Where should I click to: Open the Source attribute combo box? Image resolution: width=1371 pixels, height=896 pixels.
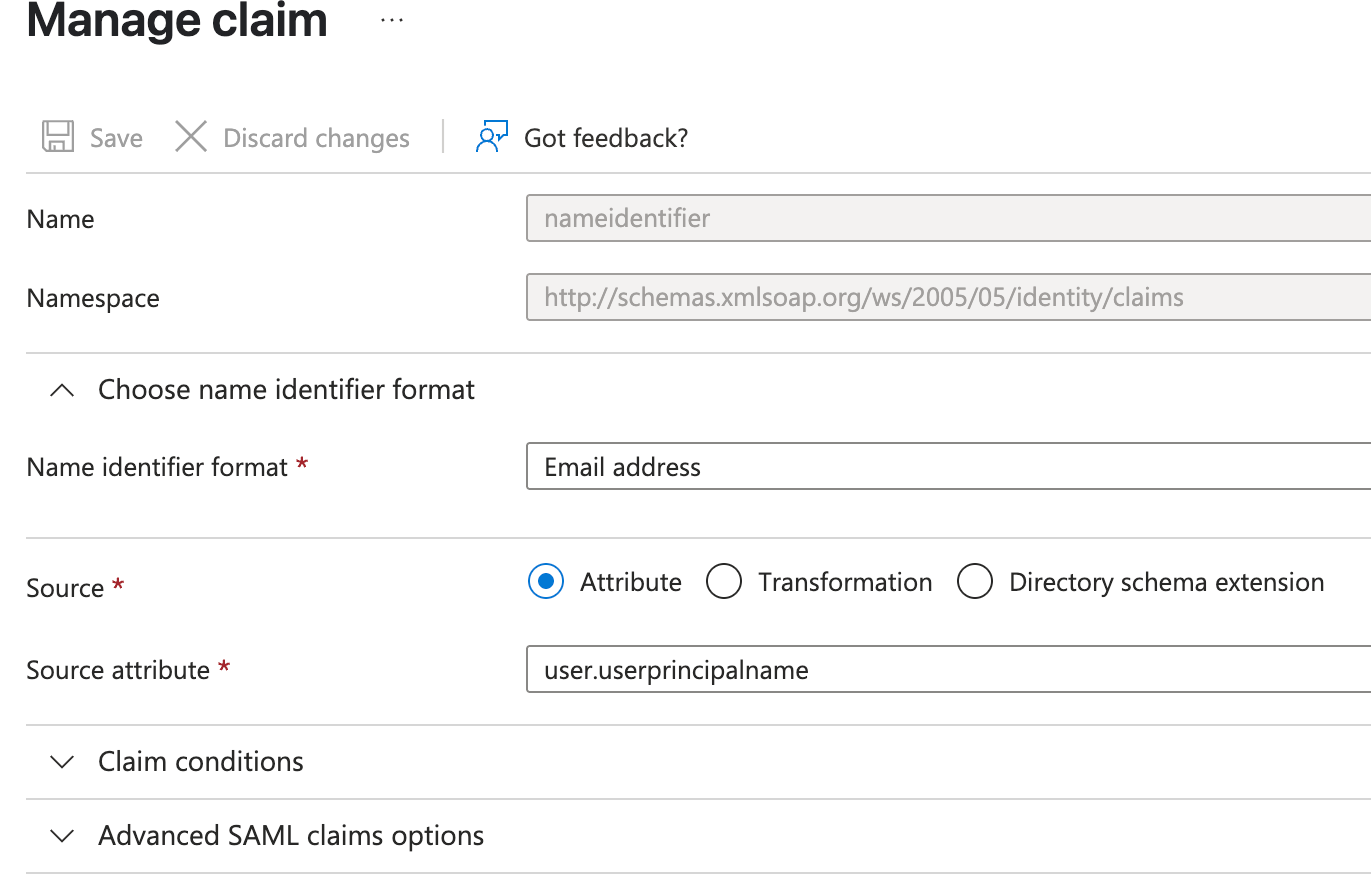click(x=946, y=670)
